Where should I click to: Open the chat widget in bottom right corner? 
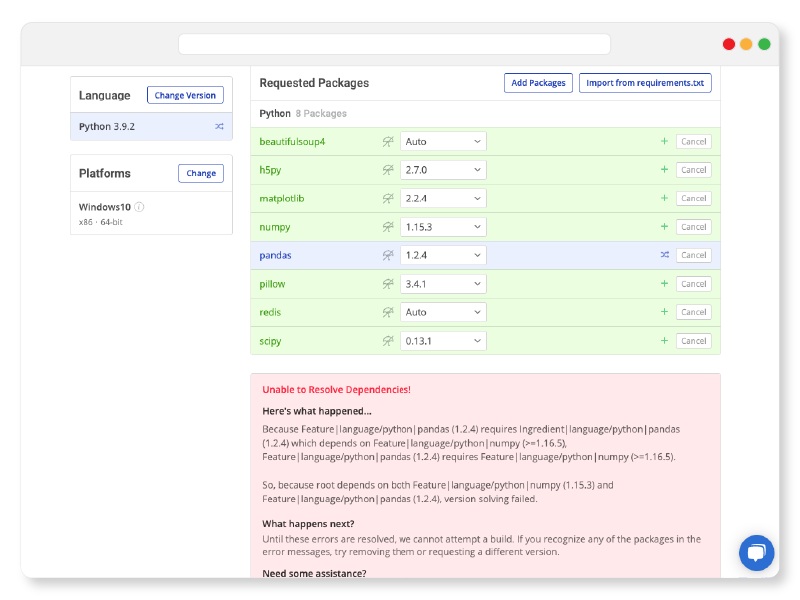point(757,553)
